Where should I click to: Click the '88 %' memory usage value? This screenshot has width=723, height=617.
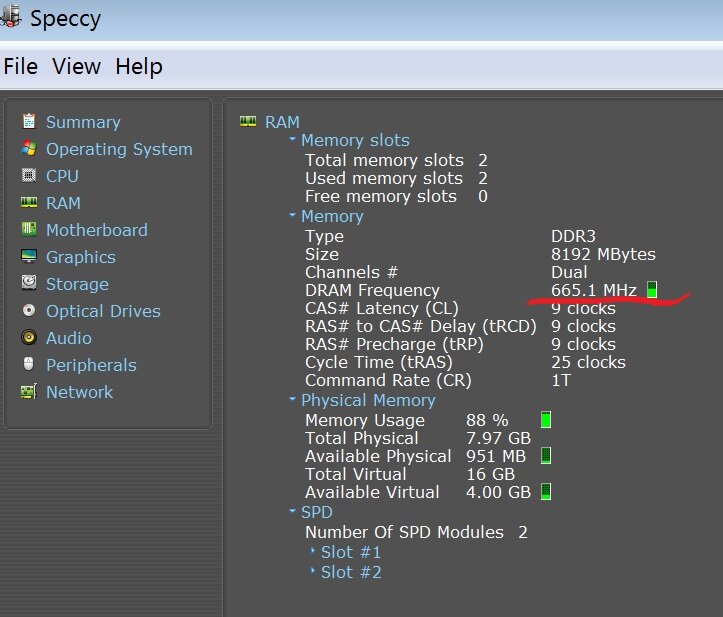click(x=487, y=420)
